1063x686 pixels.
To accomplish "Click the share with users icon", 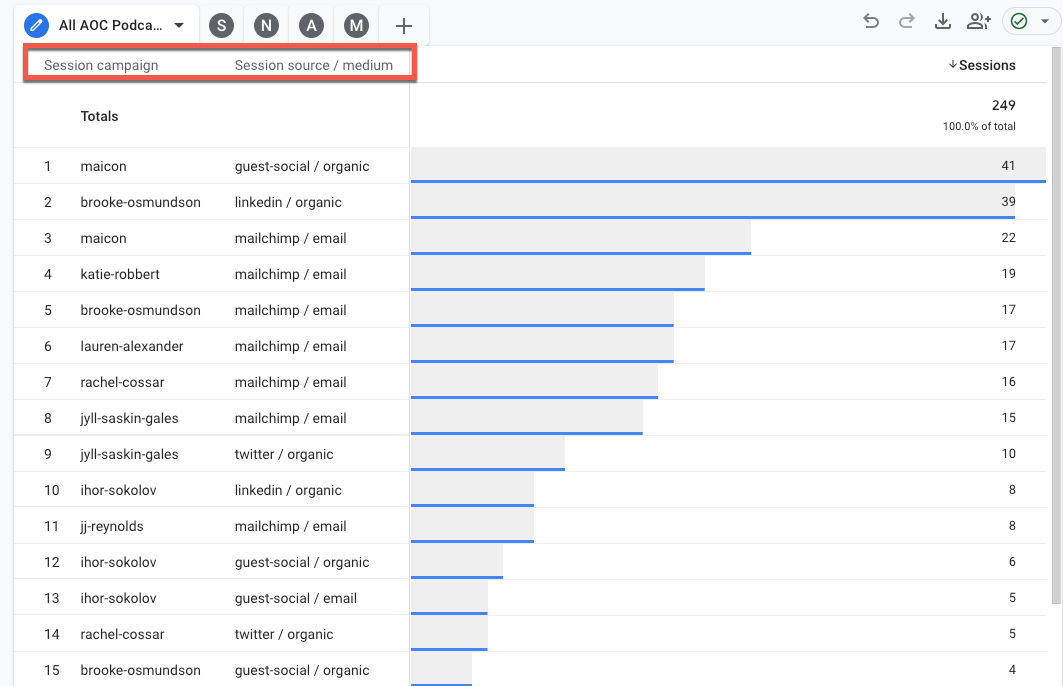I will tap(978, 22).
